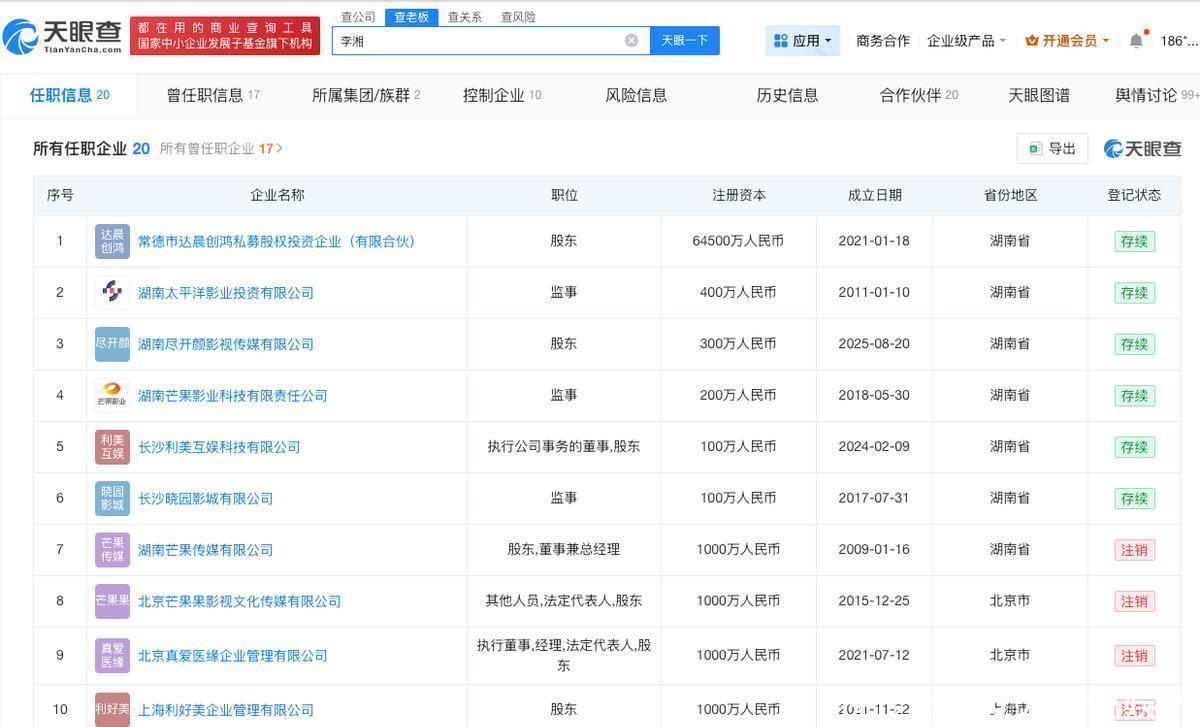The image size is (1200, 727).
Task: Click the 芒果影业 logo in row 4
Action: pyautogui.click(x=112, y=395)
